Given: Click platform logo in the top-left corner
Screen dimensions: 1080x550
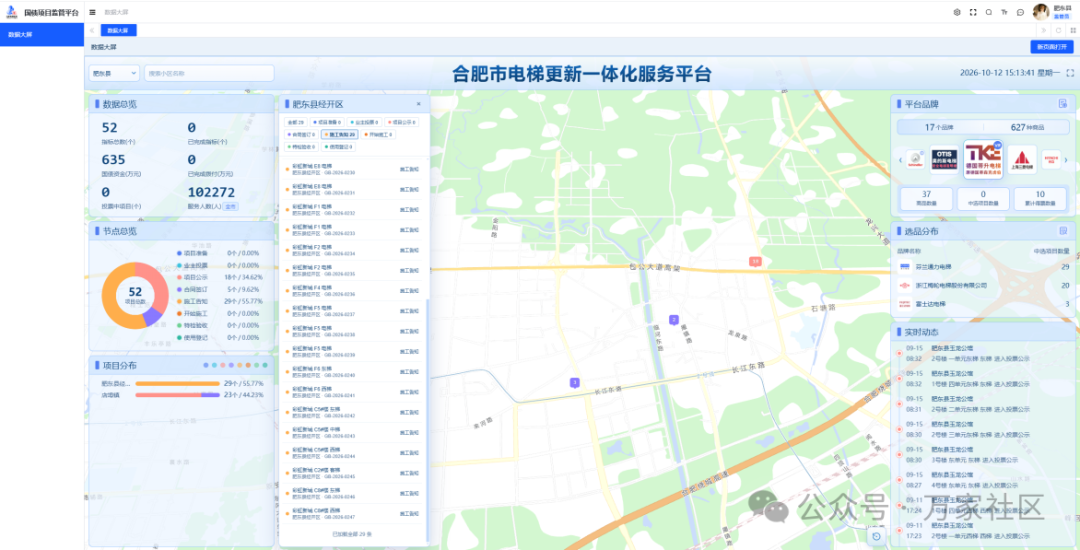Looking at the screenshot, I should [12, 12].
